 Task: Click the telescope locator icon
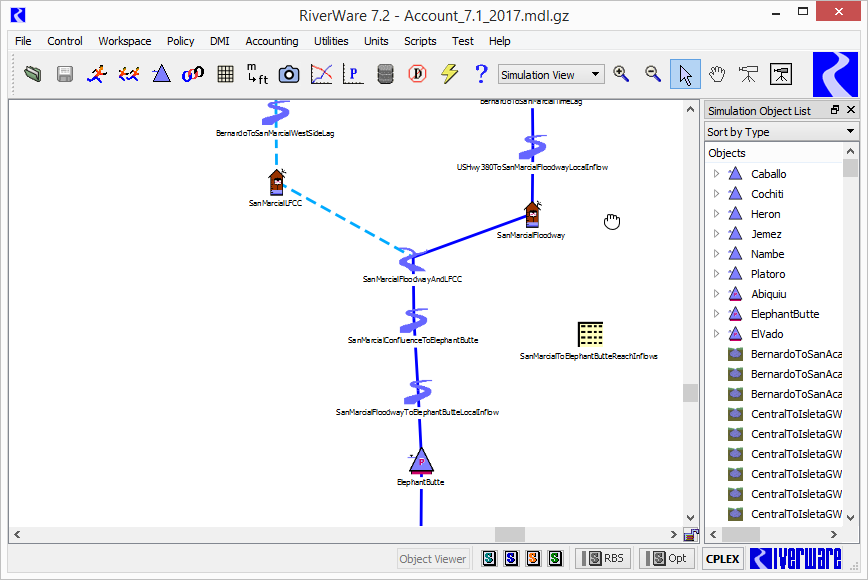(748, 74)
